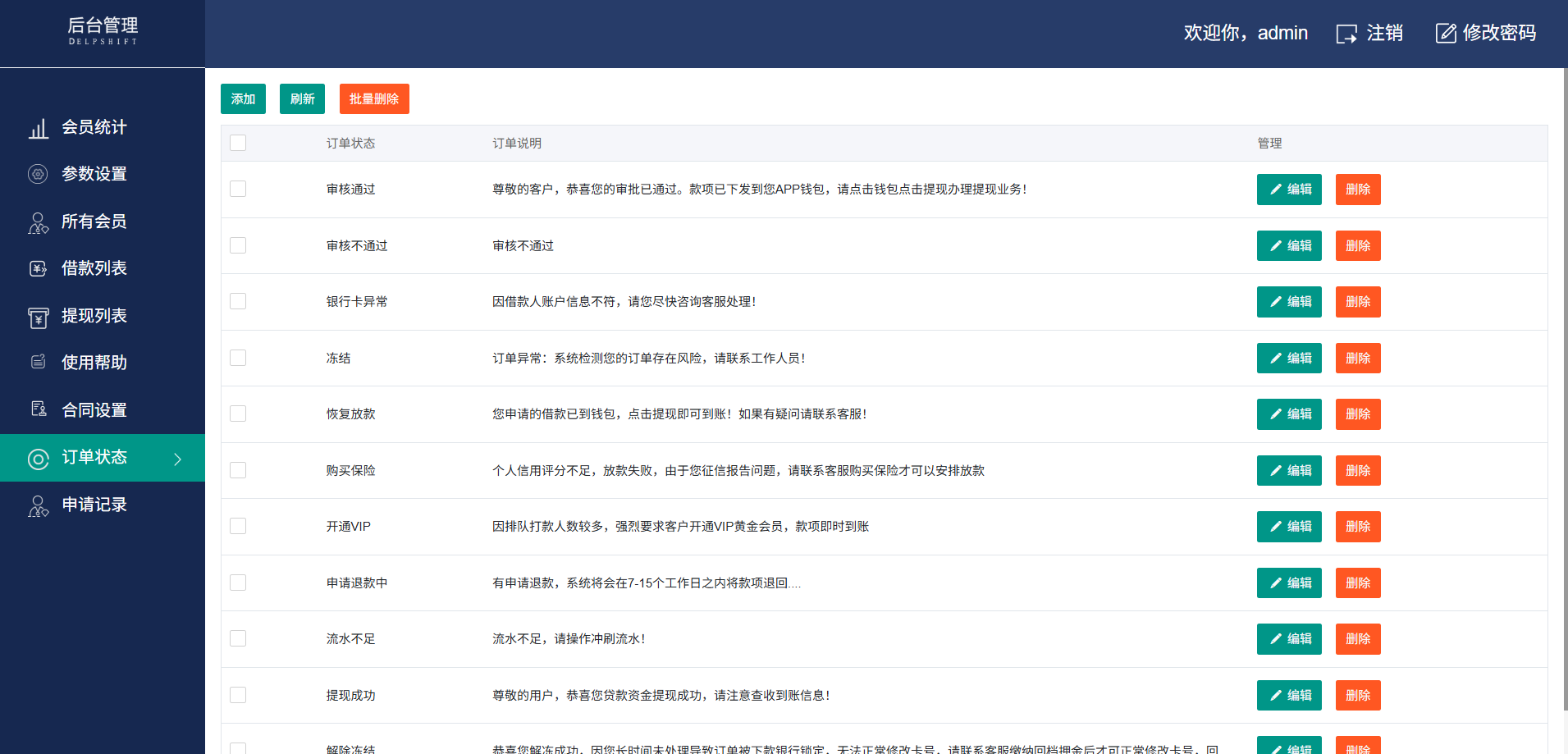This screenshot has height=754, width=1568.
Task: Click the 提现列表 yen icon
Action: (x=38, y=318)
